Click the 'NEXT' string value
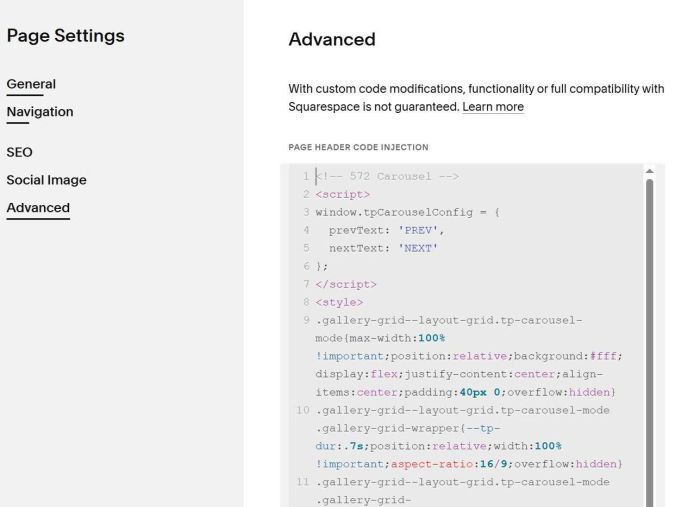This screenshot has width=700, height=507. (418, 249)
